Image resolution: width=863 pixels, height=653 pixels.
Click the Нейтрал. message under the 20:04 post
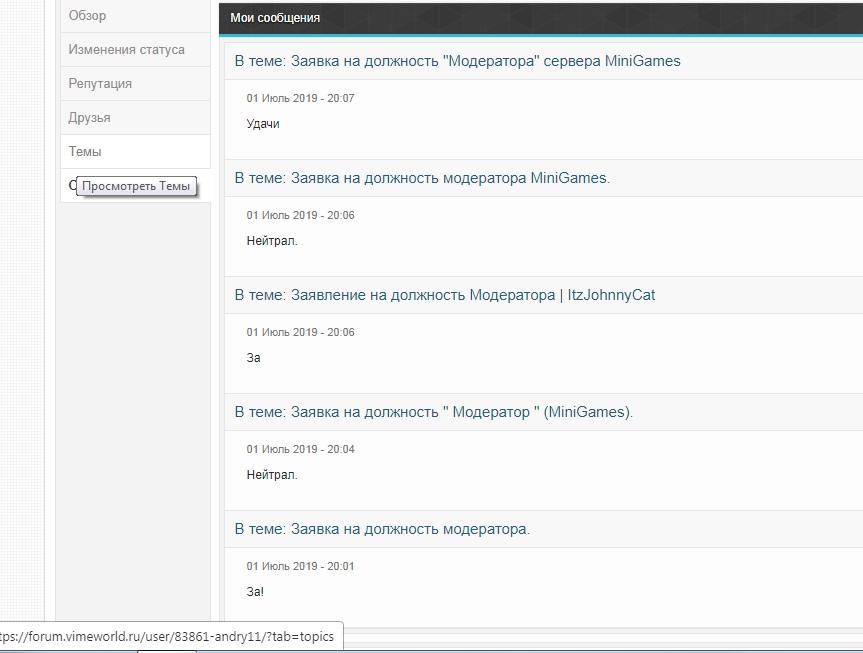click(x=272, y=475)
